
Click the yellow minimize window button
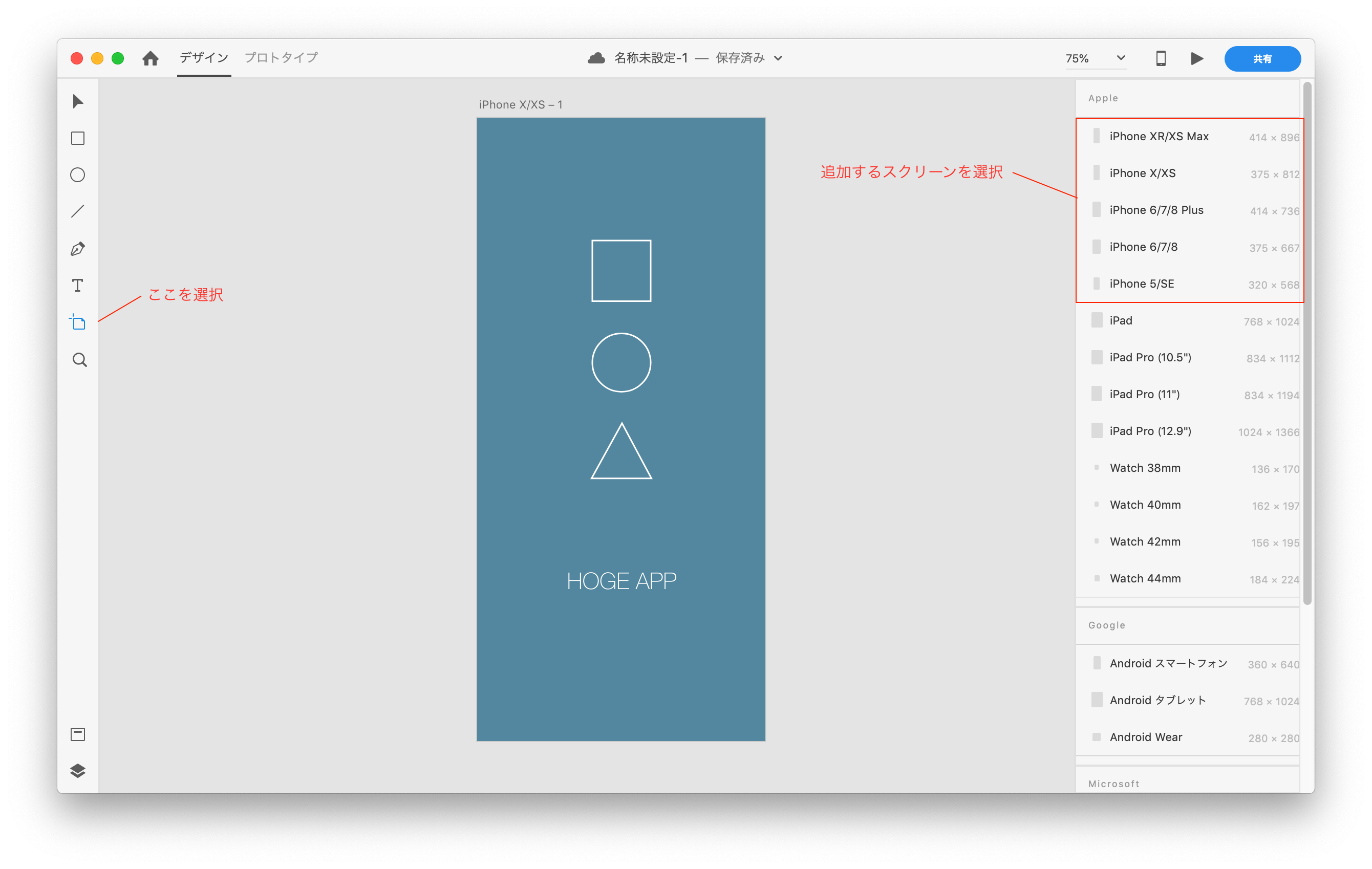(x=97, y=58)
